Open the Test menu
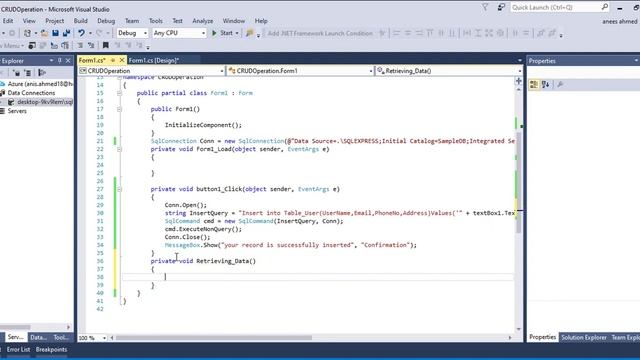The height and width of the screenshot is (360, 640). [x=178, y=21]
